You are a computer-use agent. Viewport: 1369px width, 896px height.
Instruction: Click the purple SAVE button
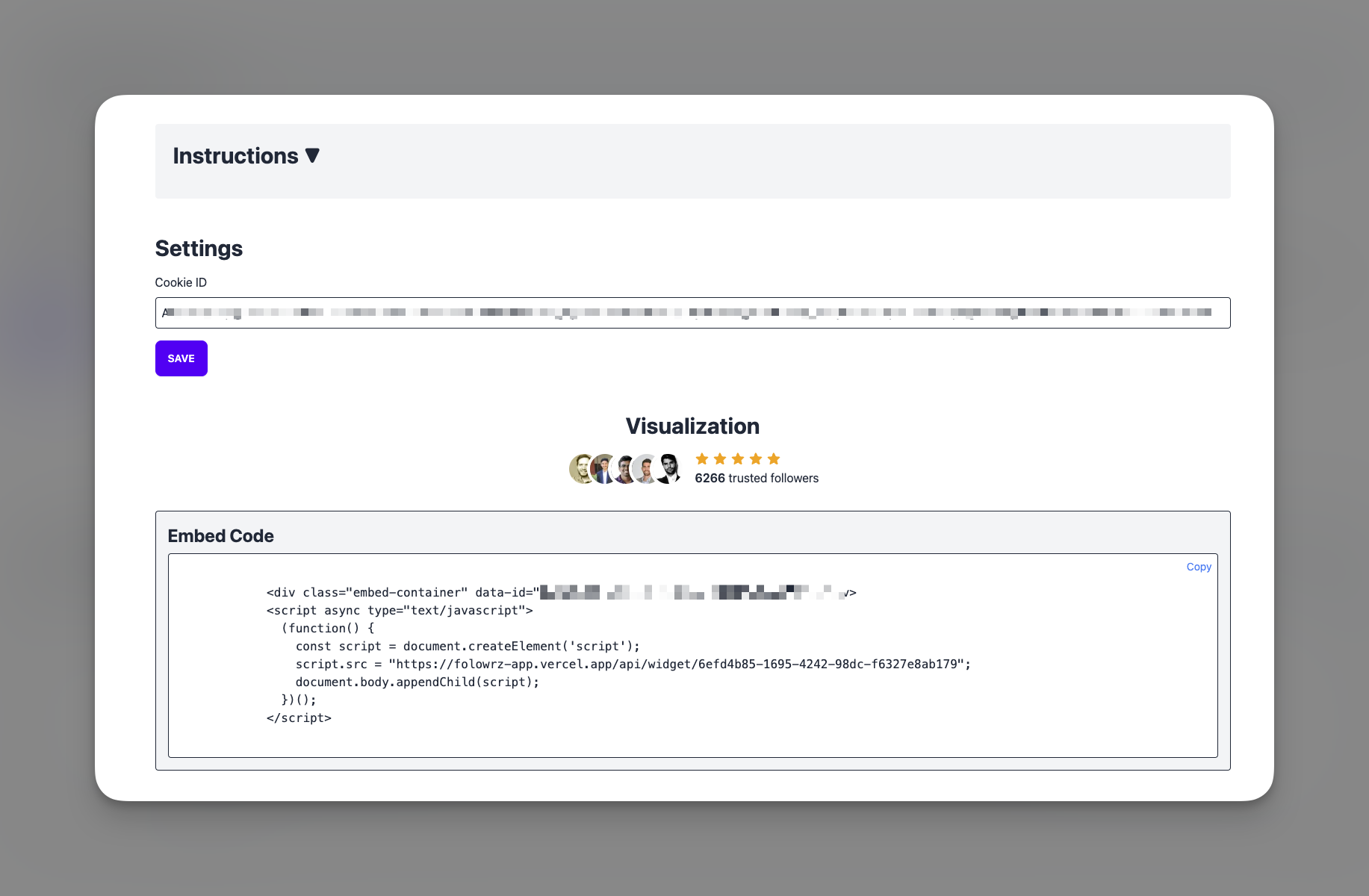coord(181,358)
